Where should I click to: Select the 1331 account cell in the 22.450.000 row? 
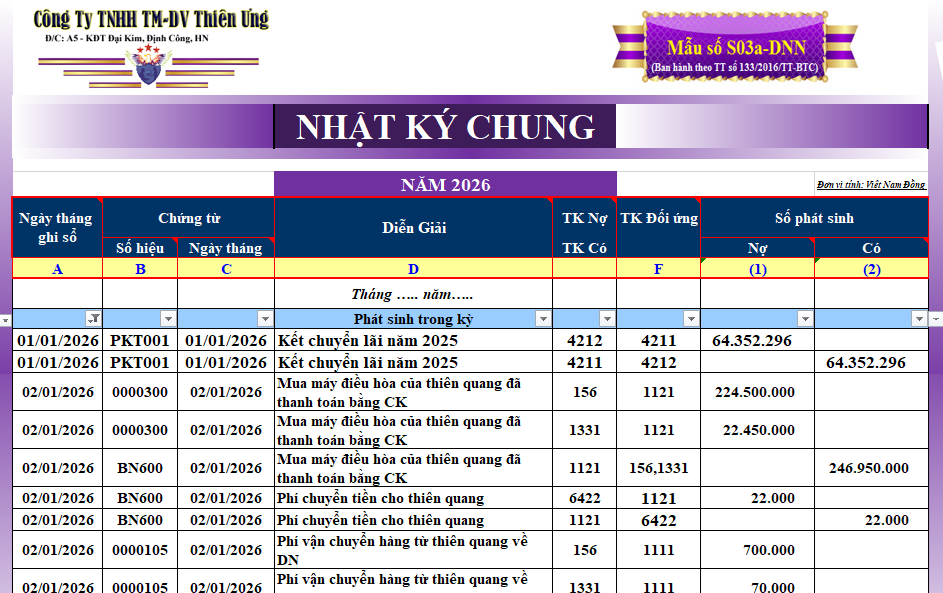(x=585, y=430)
